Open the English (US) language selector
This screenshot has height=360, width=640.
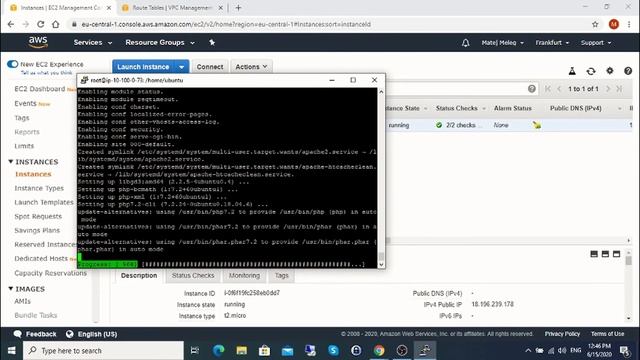click(91, 334)
